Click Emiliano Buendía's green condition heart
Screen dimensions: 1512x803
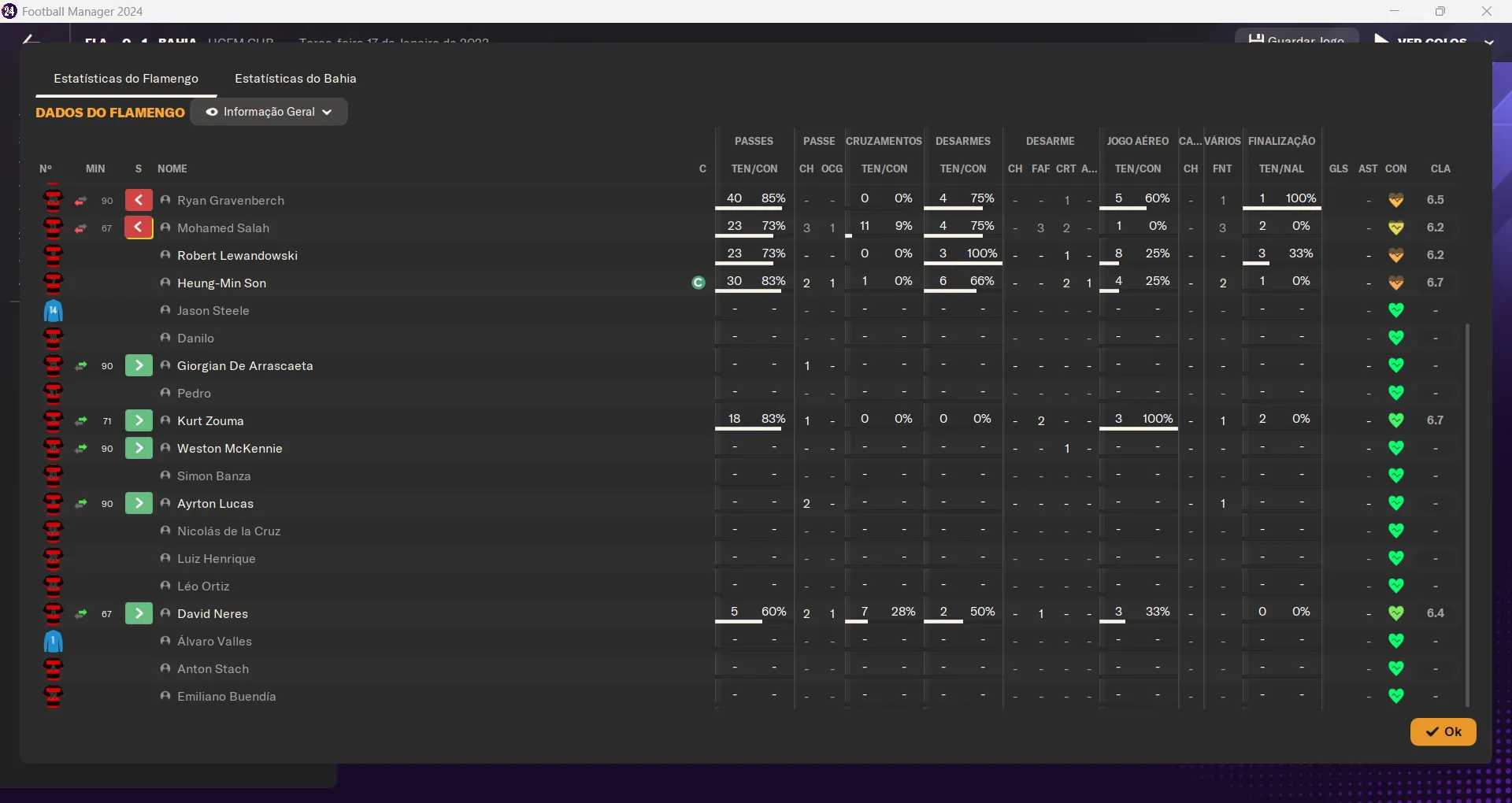tap(1396, 696)
